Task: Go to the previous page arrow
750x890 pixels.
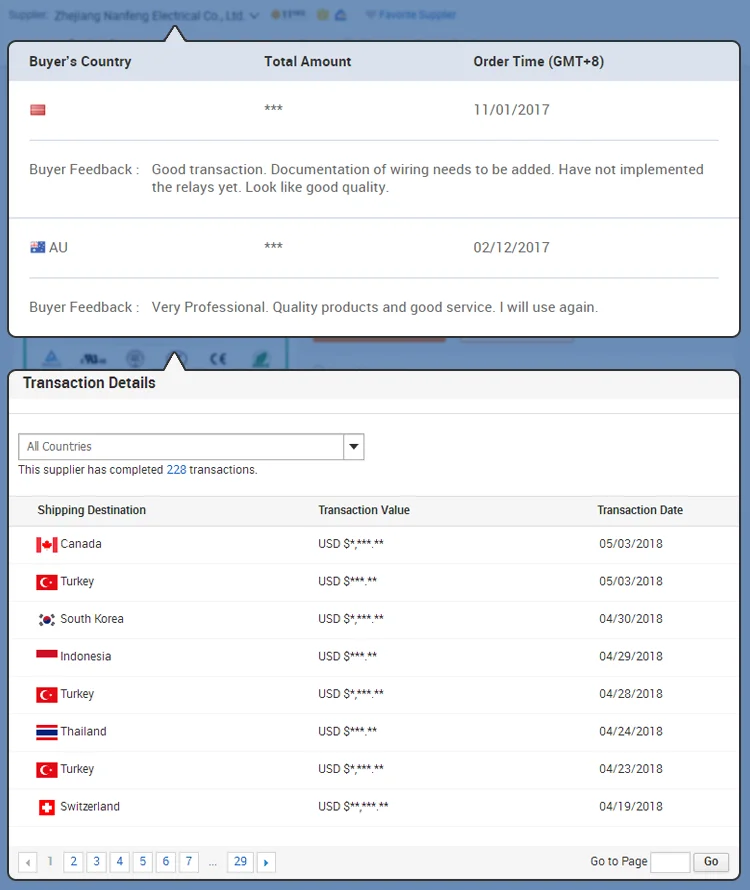Action: point(28,862)
